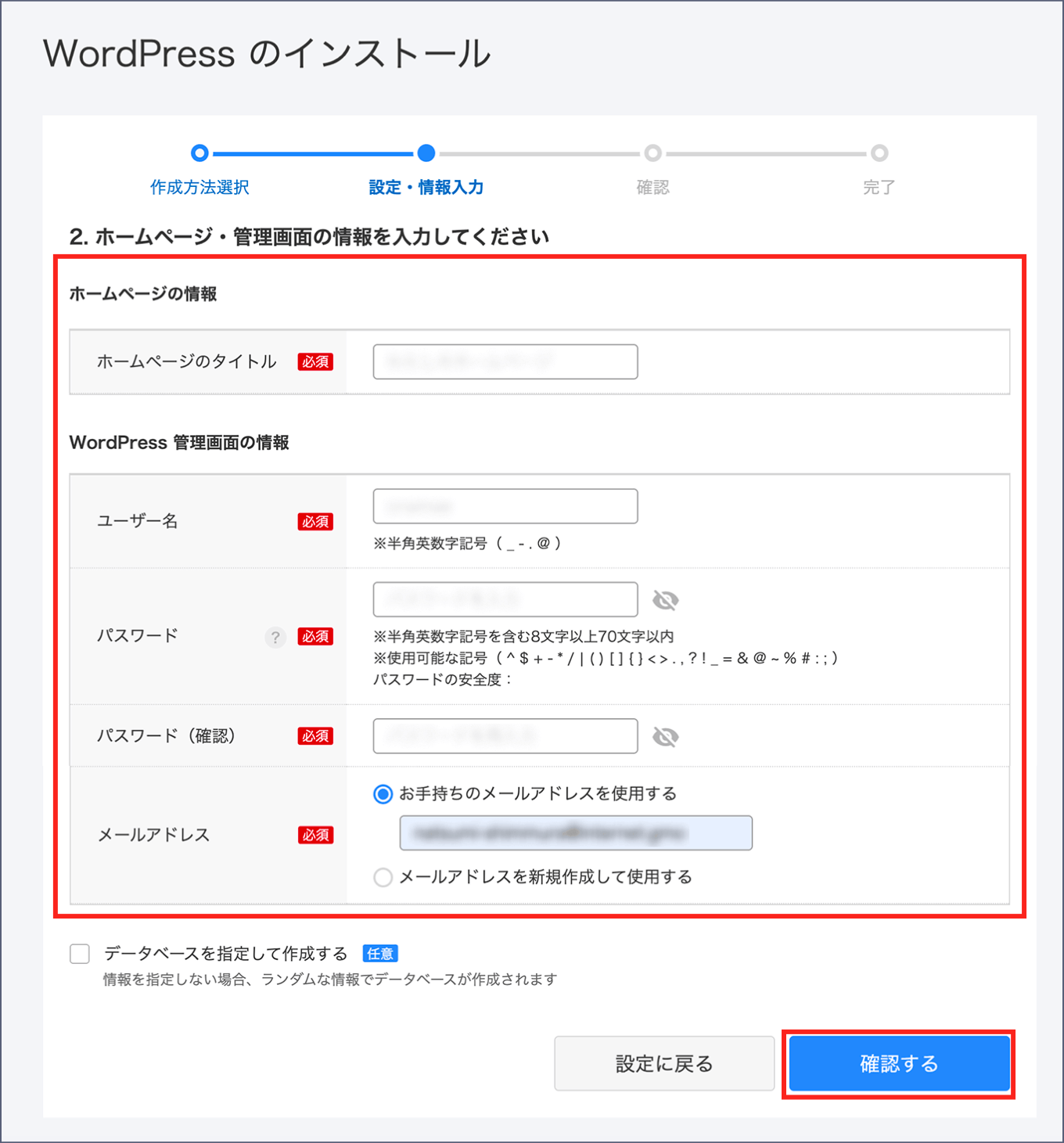Click the WordPress のインストール page title
The height and width of the screenshot is (1143, 1064).
[267, 53]
